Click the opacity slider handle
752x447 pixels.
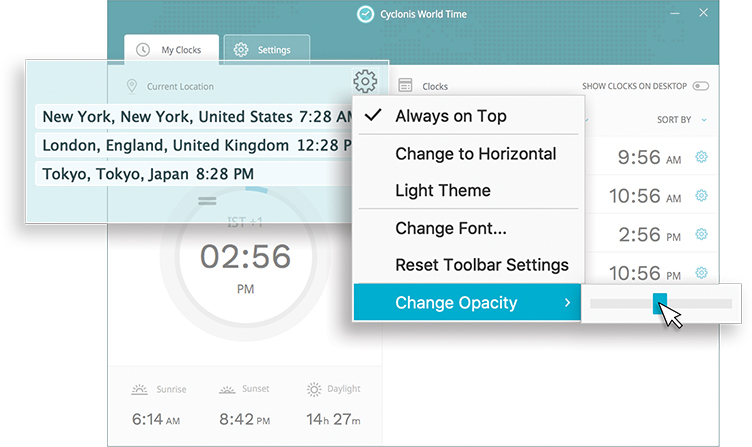(660, 303)
